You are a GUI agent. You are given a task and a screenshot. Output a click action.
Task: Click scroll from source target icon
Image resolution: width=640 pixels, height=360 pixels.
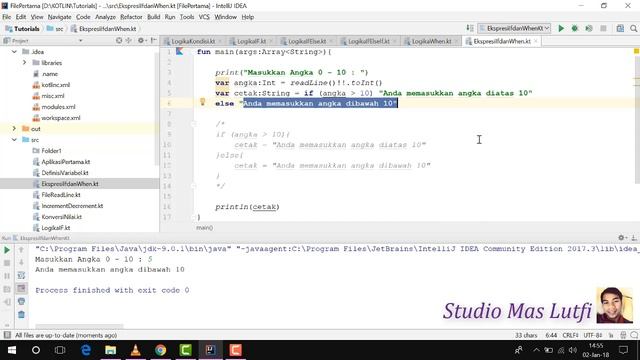pyautogui.click(x=119, y=40)
